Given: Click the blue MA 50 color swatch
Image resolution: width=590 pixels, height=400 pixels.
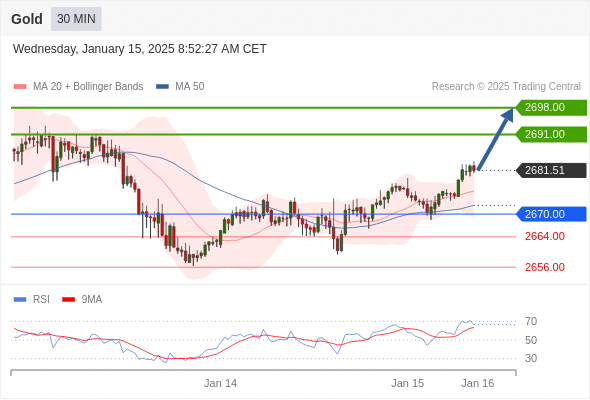Looking at the screenshot, I should [163, 87].
